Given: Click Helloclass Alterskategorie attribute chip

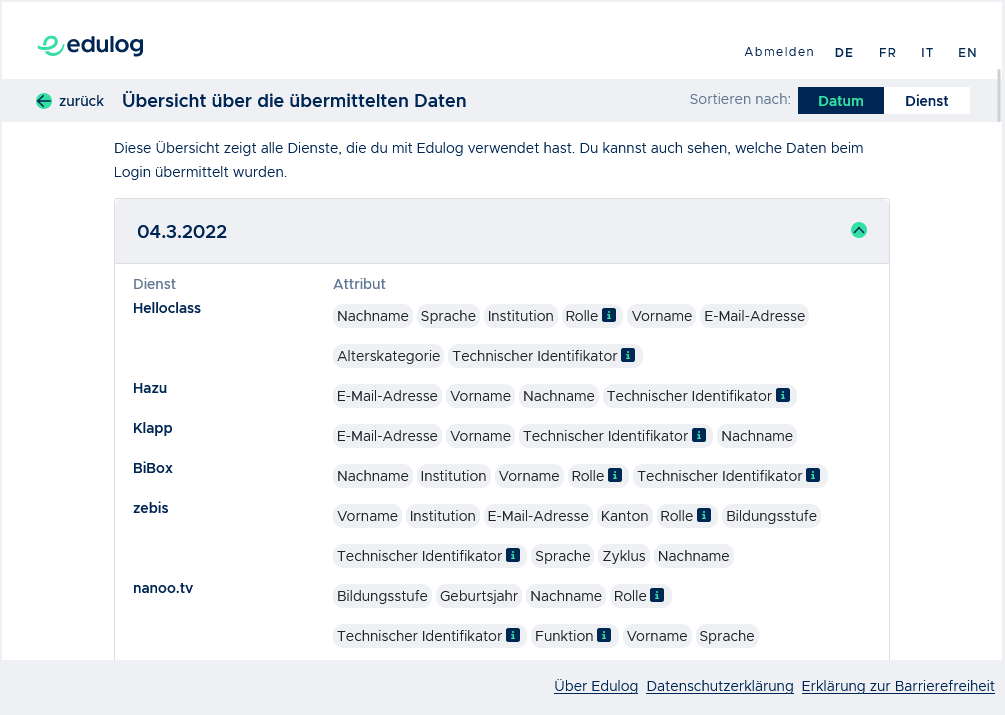Looking at the screenshot, I should pos(388,356).
